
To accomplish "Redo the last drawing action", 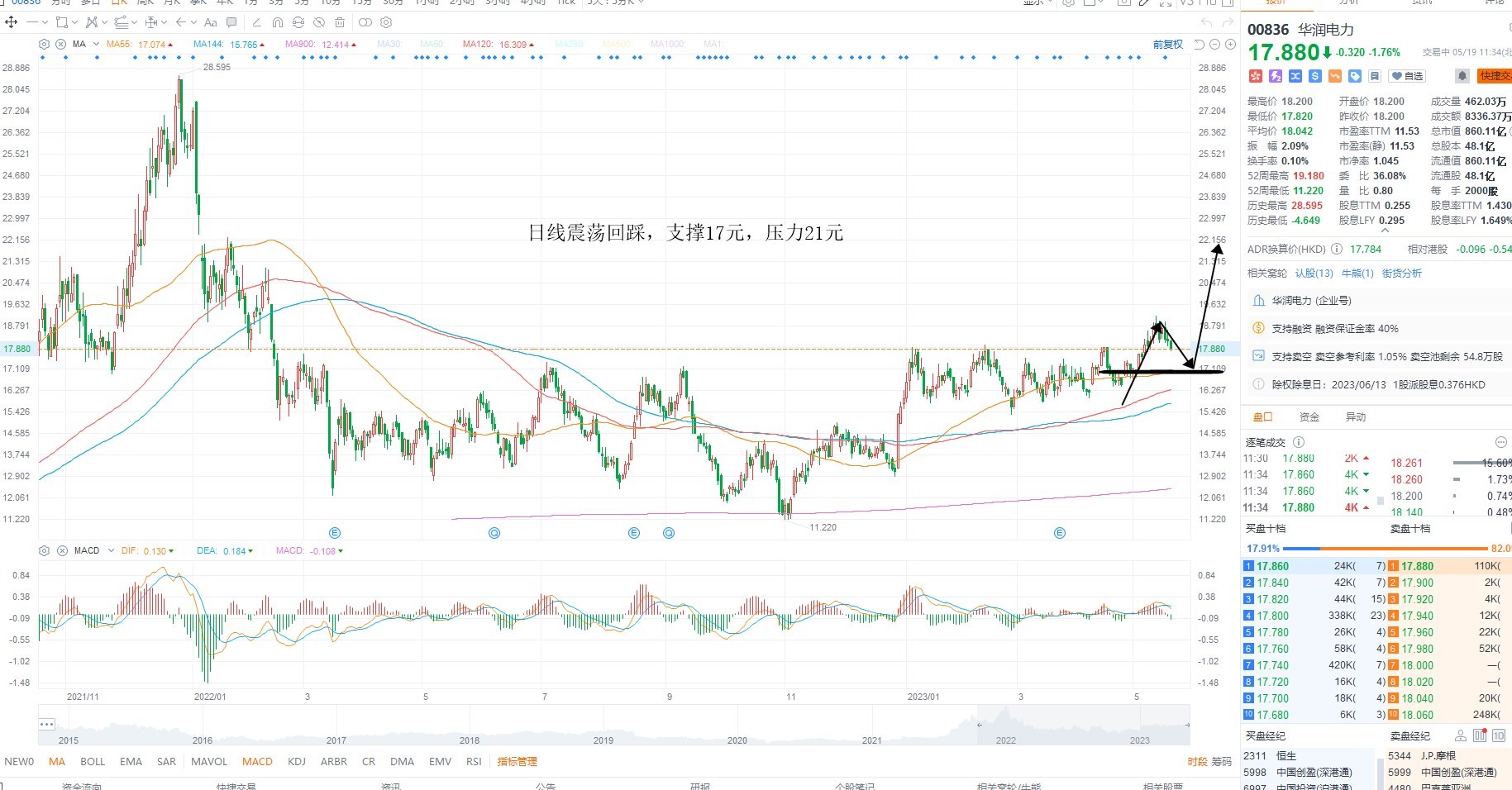I will pos(1228,22).
